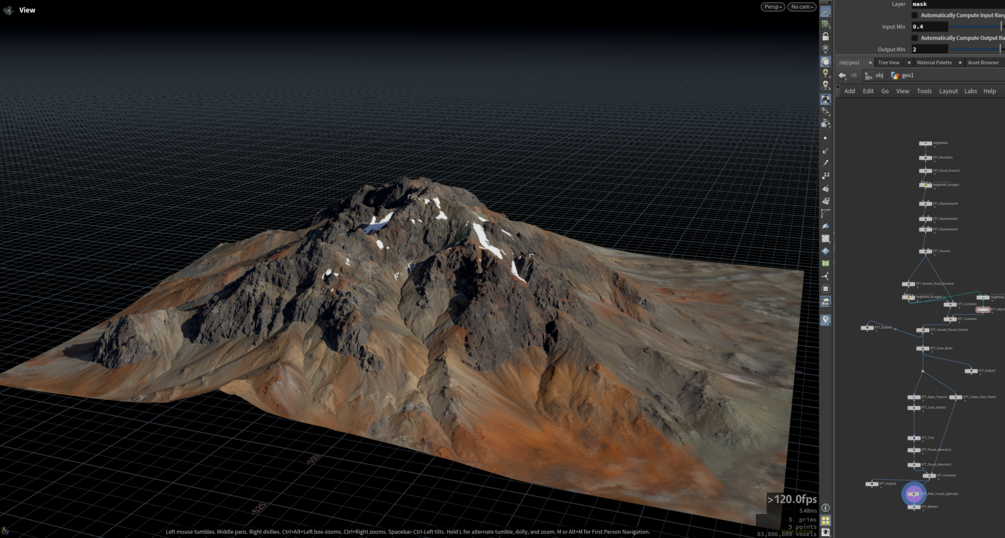Adjust the Input Min slider
The width and height of the screenshot is (1005, 538).
pos(977,26)
